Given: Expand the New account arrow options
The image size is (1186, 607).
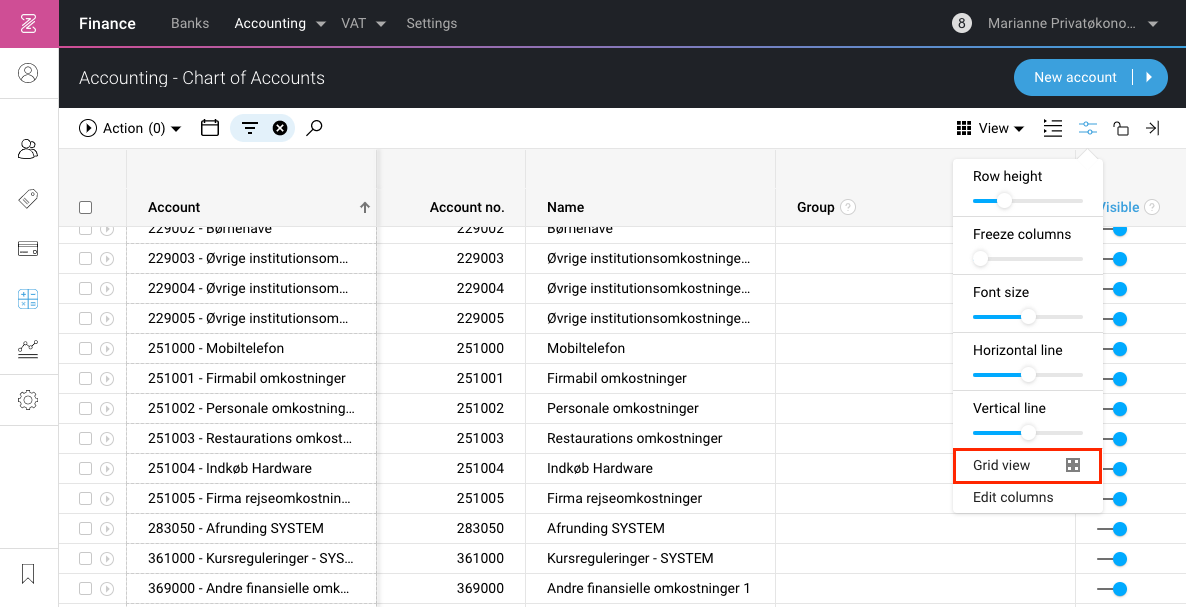Looking at the screenshot, I should tap(1150, 77).
